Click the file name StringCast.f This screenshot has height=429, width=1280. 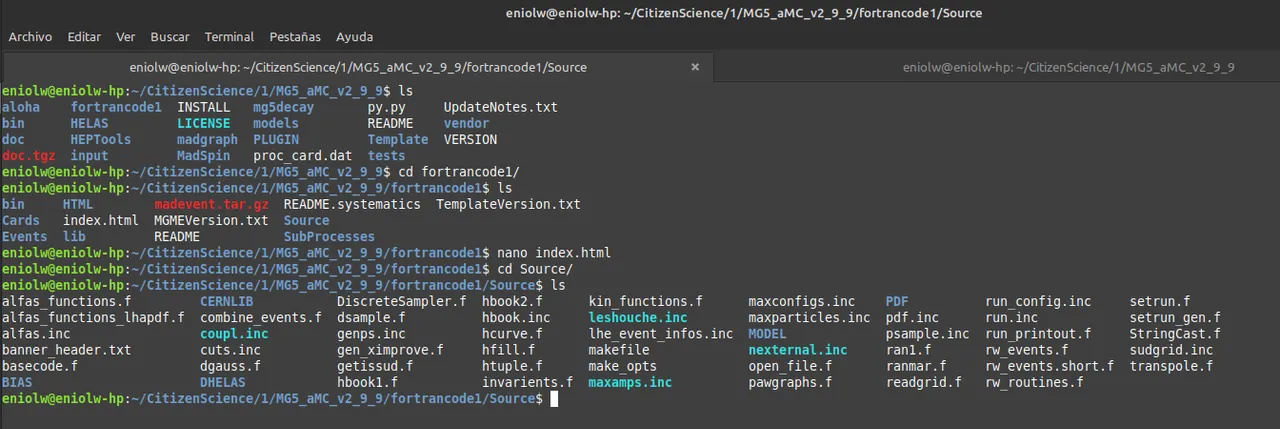click(1175, 334)
